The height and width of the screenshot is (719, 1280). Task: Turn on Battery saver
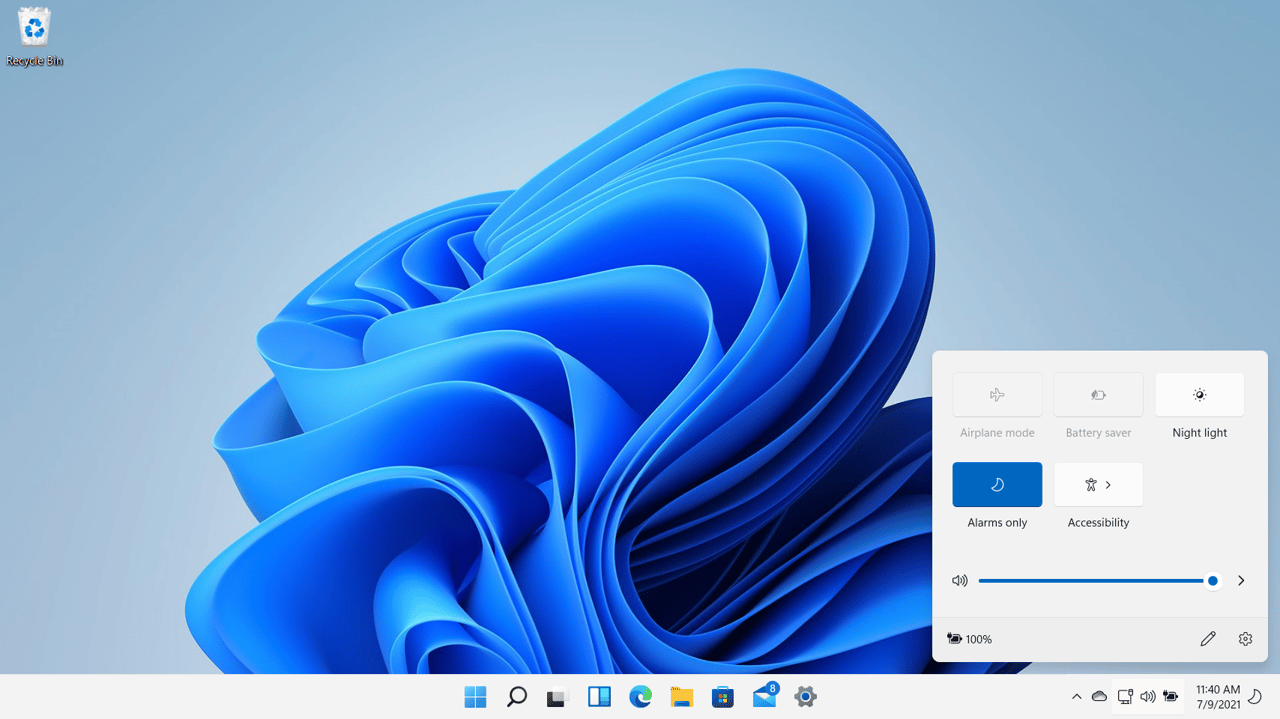point(1098,394)
